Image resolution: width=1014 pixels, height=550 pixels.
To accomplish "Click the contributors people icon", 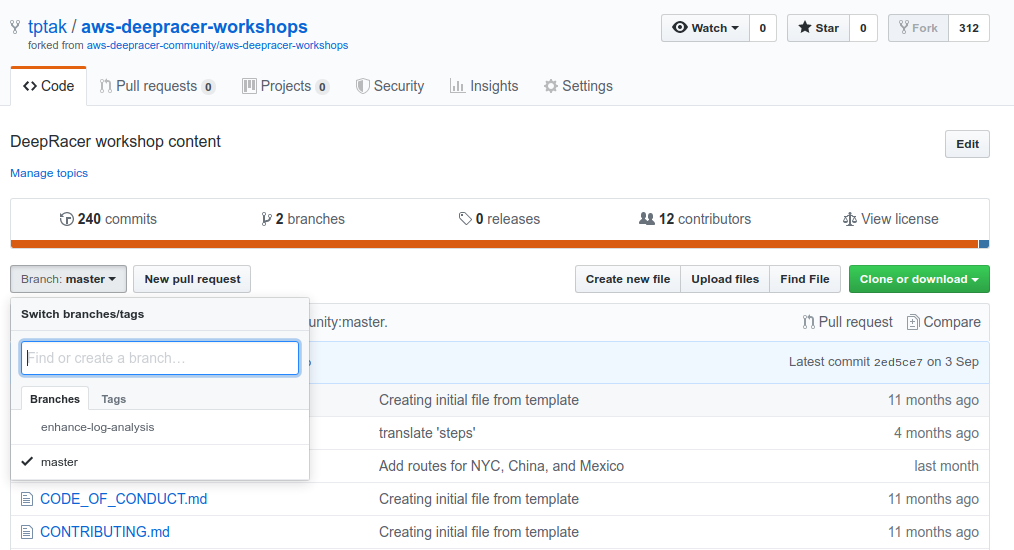I will point(647,219).
